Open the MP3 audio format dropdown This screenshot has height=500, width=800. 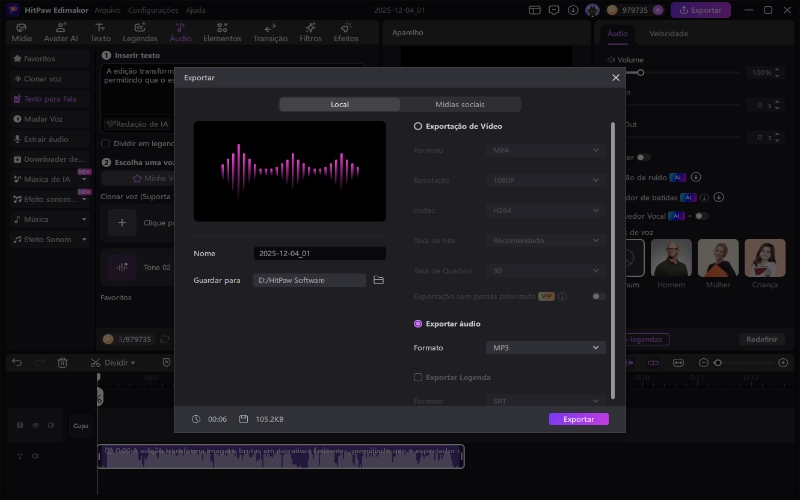coord(546,348)
